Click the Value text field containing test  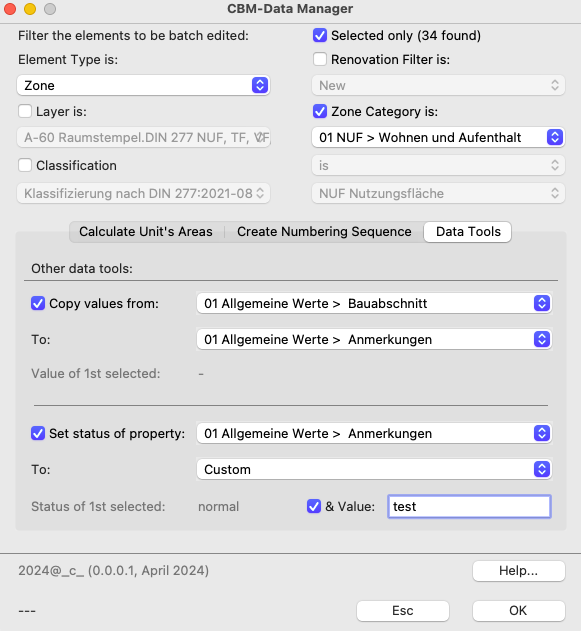[x=469, y=506]
